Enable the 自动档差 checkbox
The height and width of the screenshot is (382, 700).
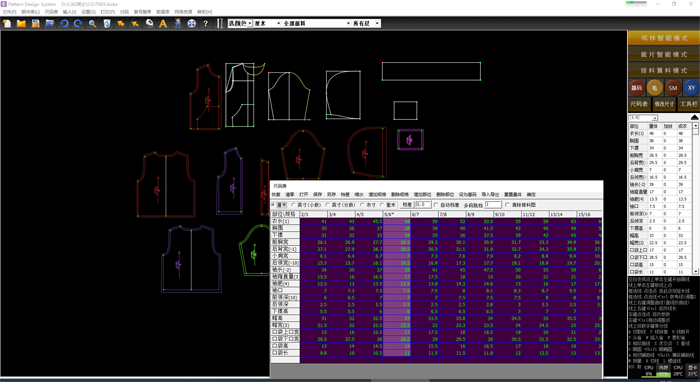[436, 205]
